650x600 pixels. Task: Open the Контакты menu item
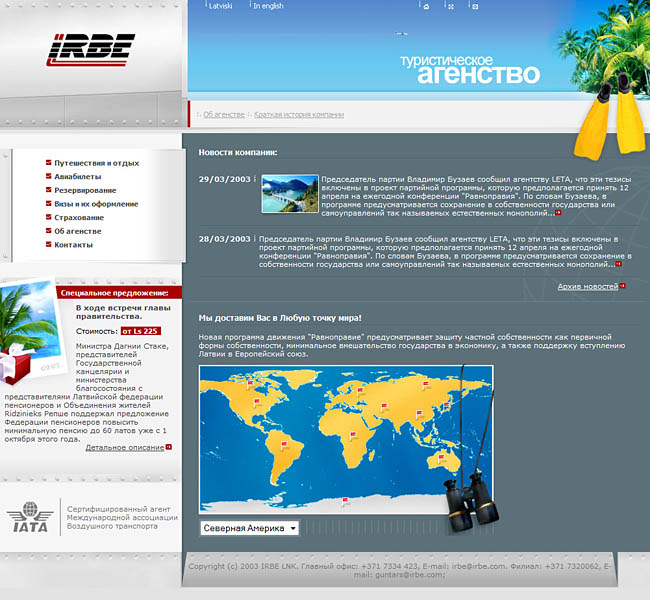[x=73, y=244]
